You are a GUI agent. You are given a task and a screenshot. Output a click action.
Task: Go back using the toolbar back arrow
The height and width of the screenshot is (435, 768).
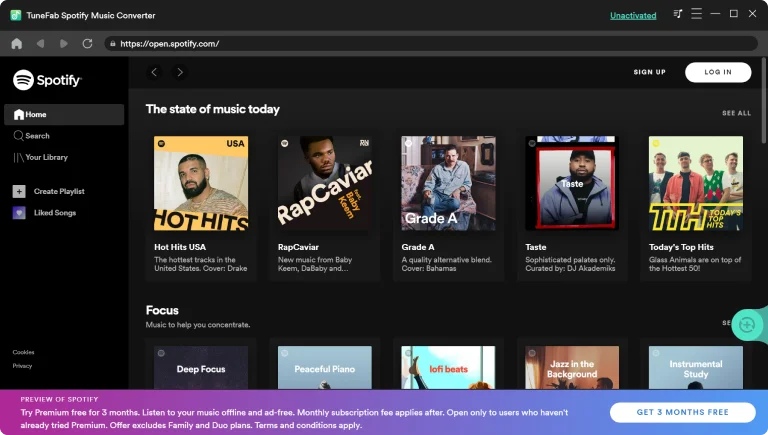[x=40, y=44]
